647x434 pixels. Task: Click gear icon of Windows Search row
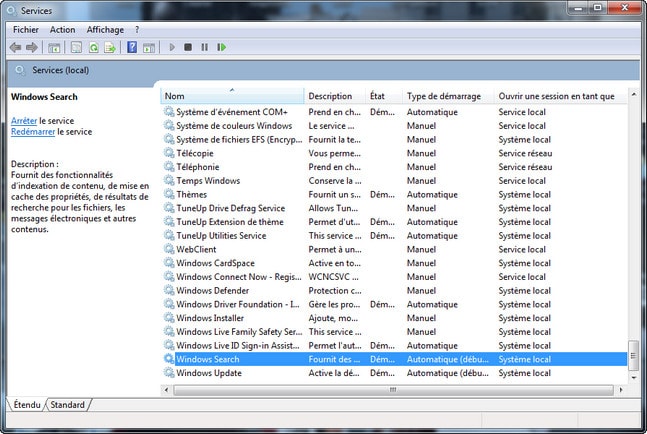click(169, 359)
